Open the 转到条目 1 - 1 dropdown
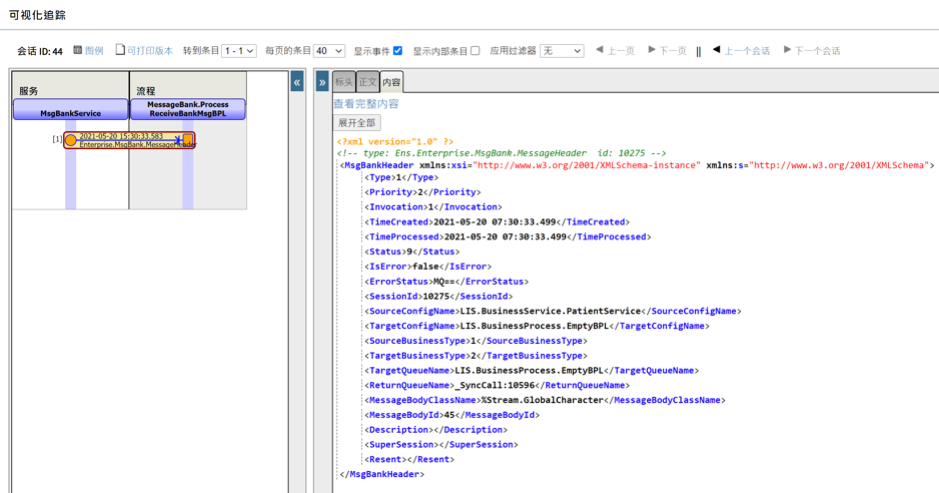 [x=239, y=51]
